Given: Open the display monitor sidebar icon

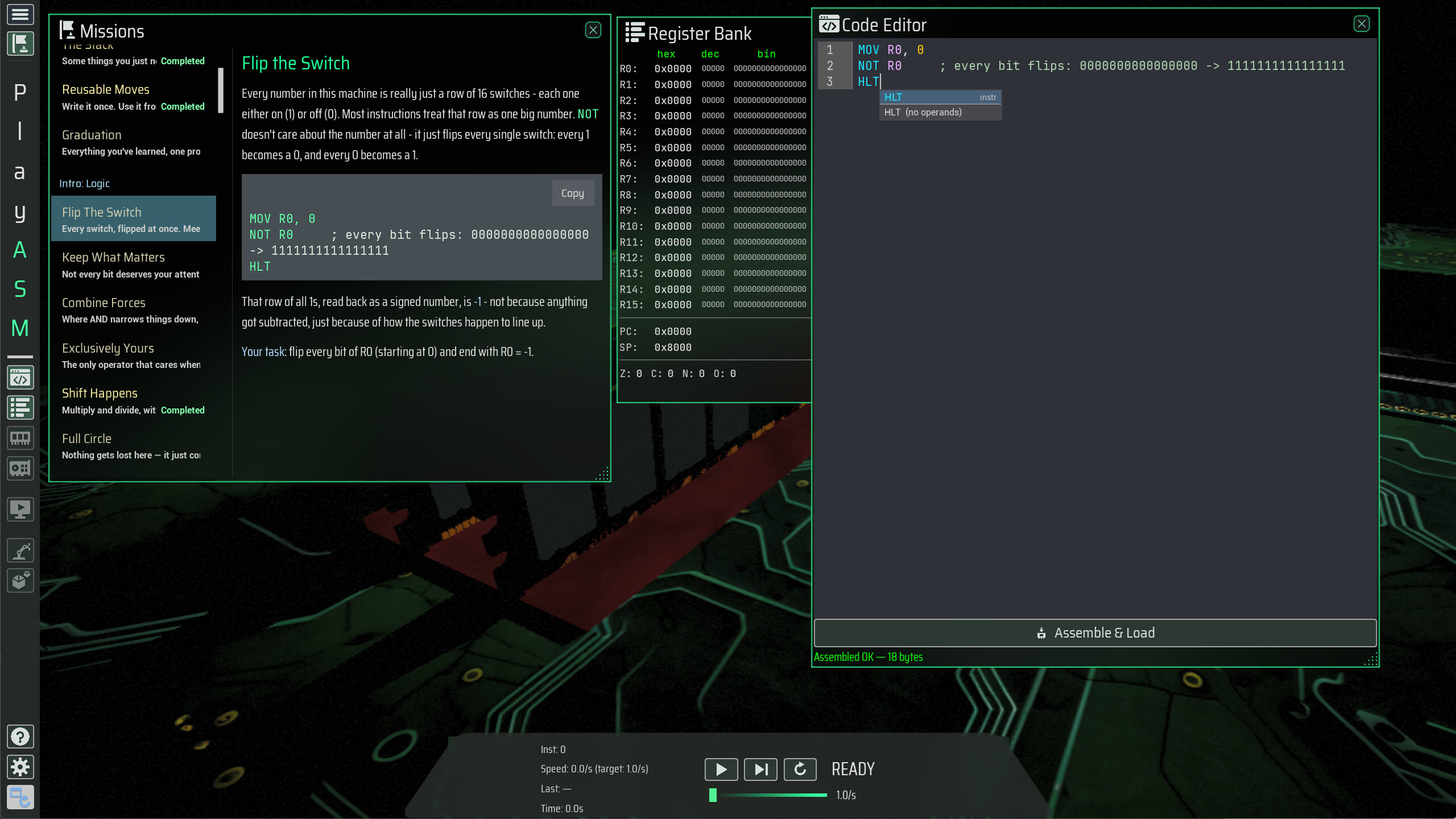Looking at the screenshot, I should 20,509.
